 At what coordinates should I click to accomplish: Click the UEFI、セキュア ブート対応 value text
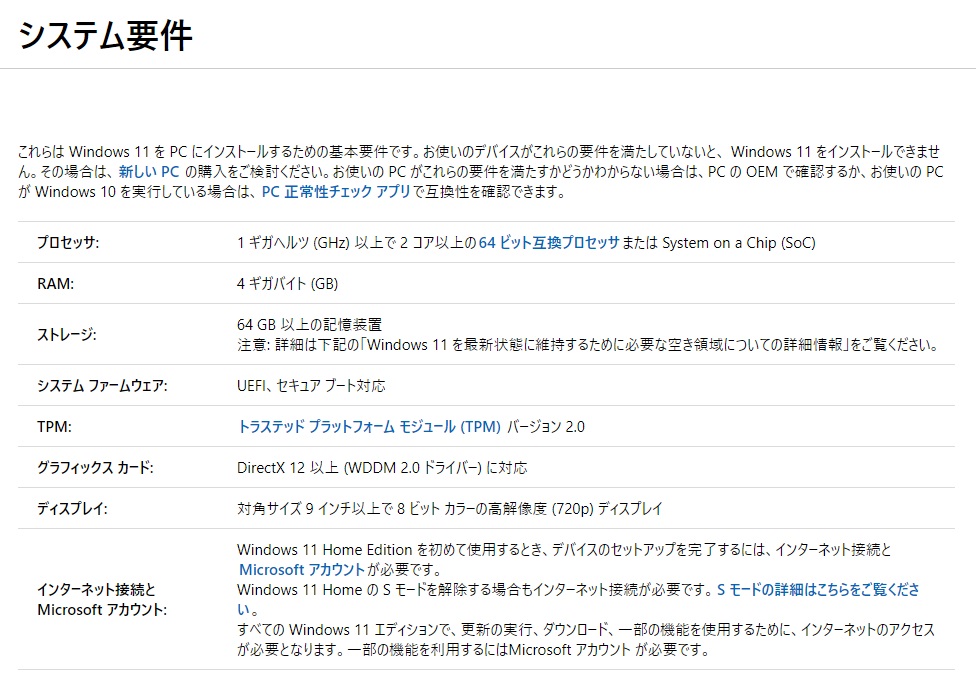click(x=311, y=386)
